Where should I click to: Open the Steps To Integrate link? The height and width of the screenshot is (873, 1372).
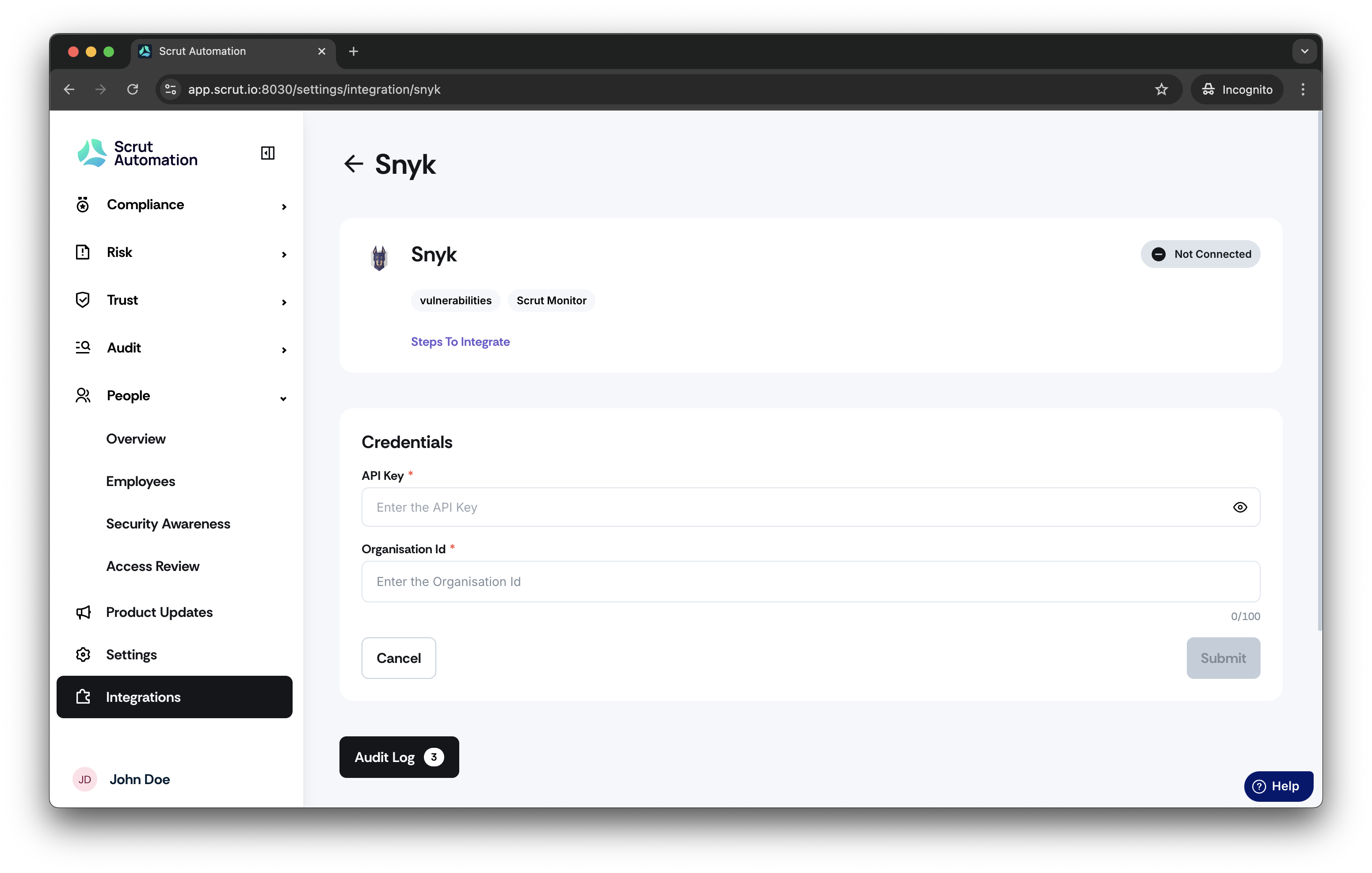pos(461,341)
